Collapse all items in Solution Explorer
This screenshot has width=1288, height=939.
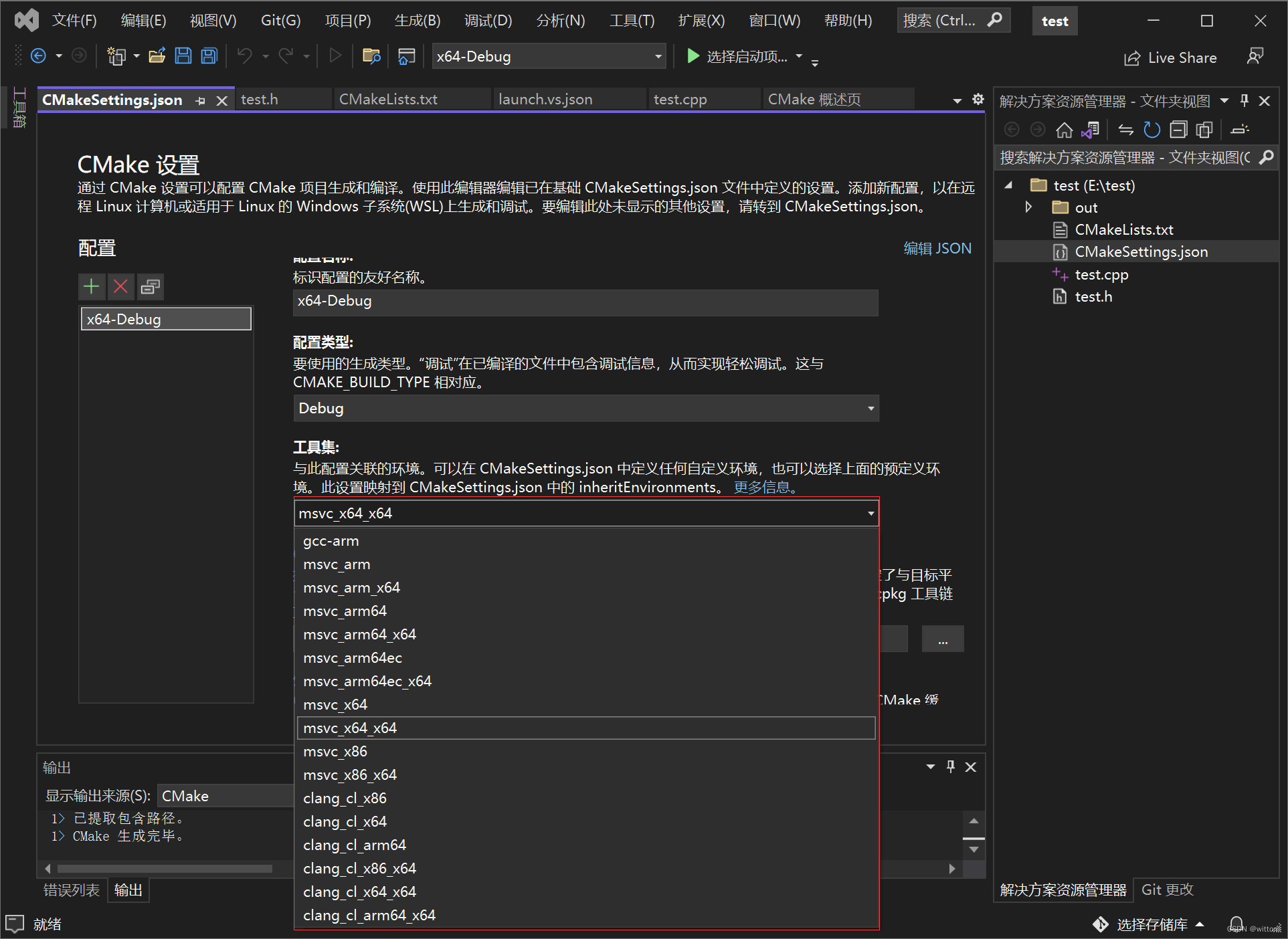tap(1178, 129)
